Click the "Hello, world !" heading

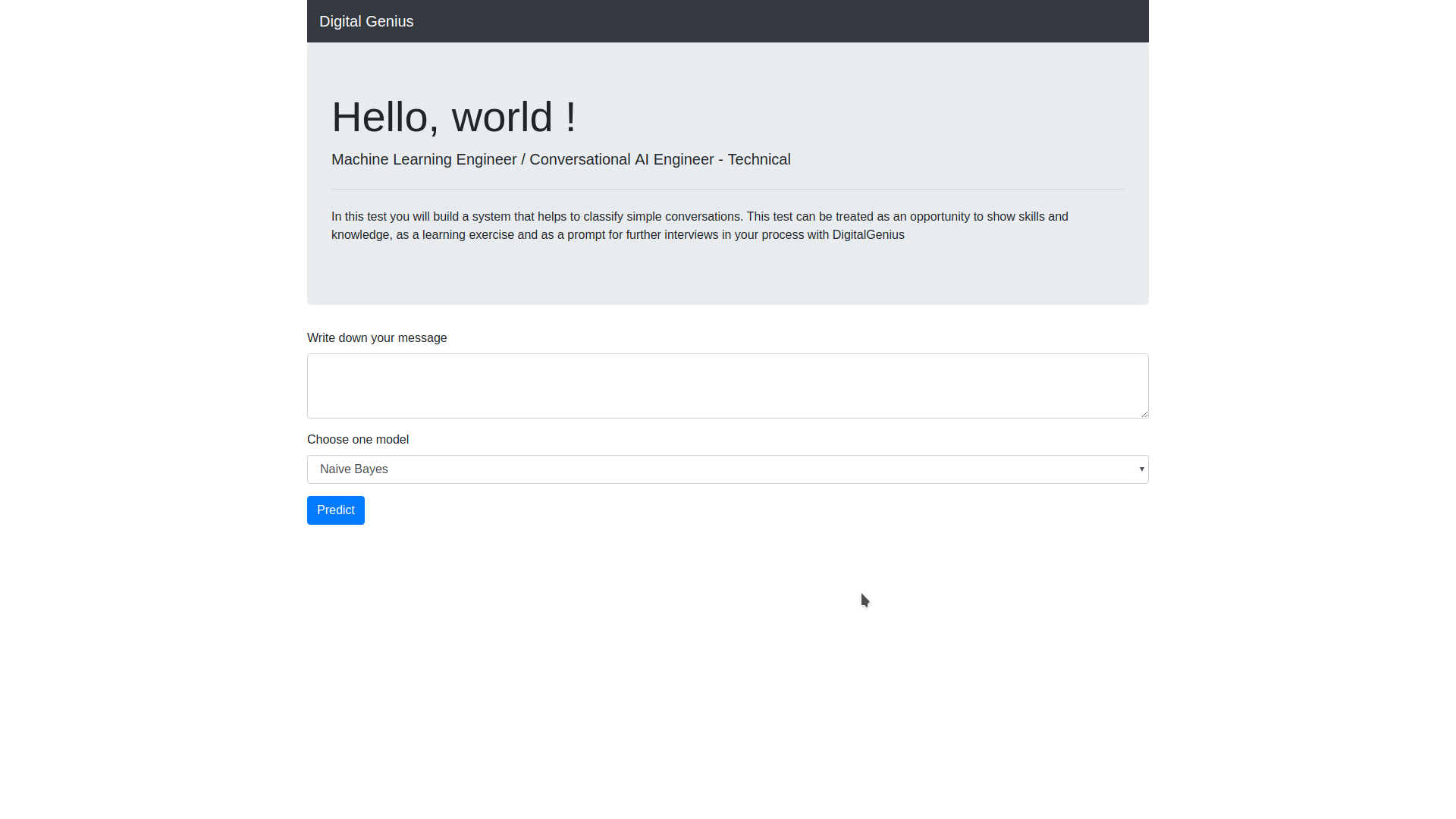(x=453, y=118)
